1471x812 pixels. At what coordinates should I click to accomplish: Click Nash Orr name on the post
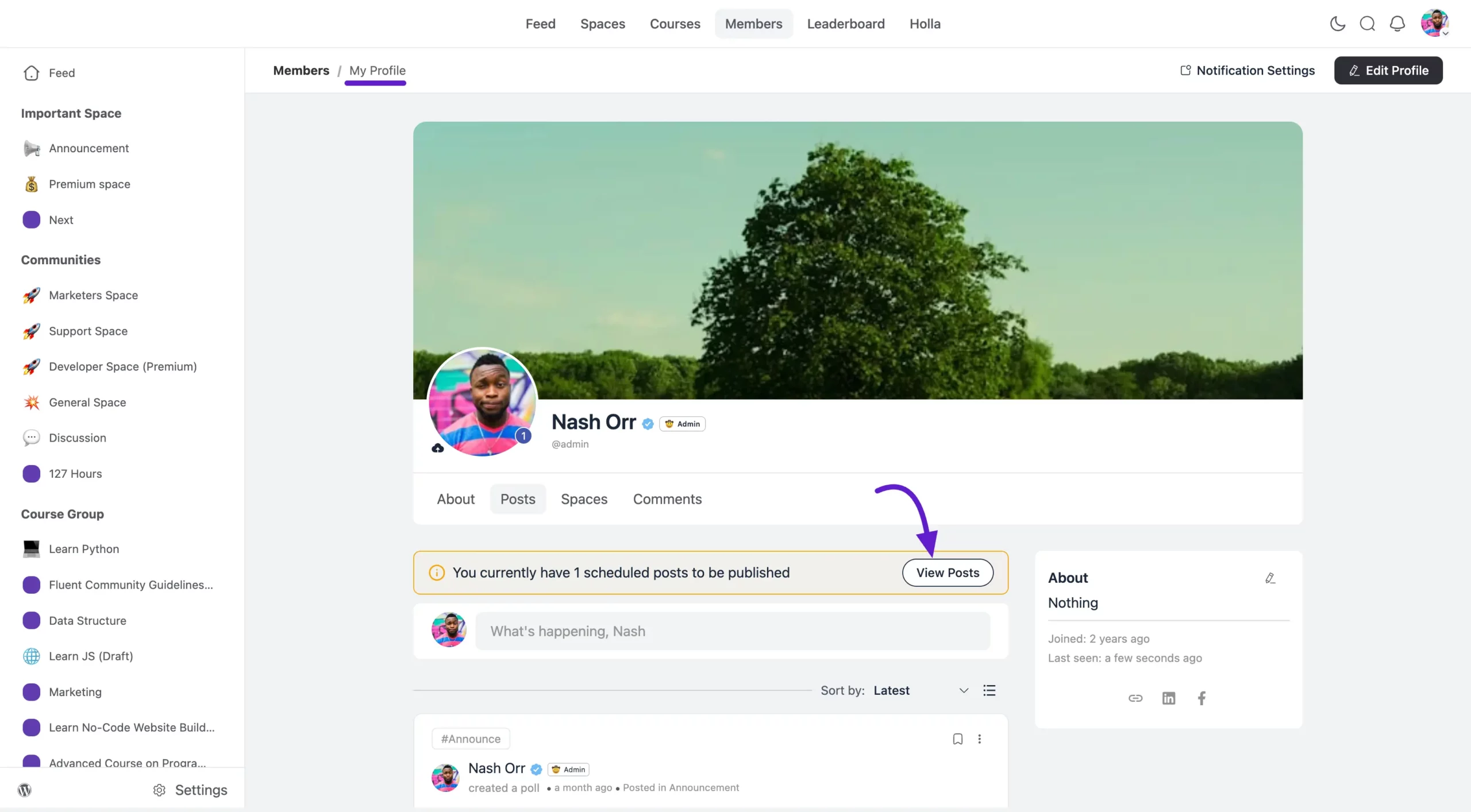point(496,768)
